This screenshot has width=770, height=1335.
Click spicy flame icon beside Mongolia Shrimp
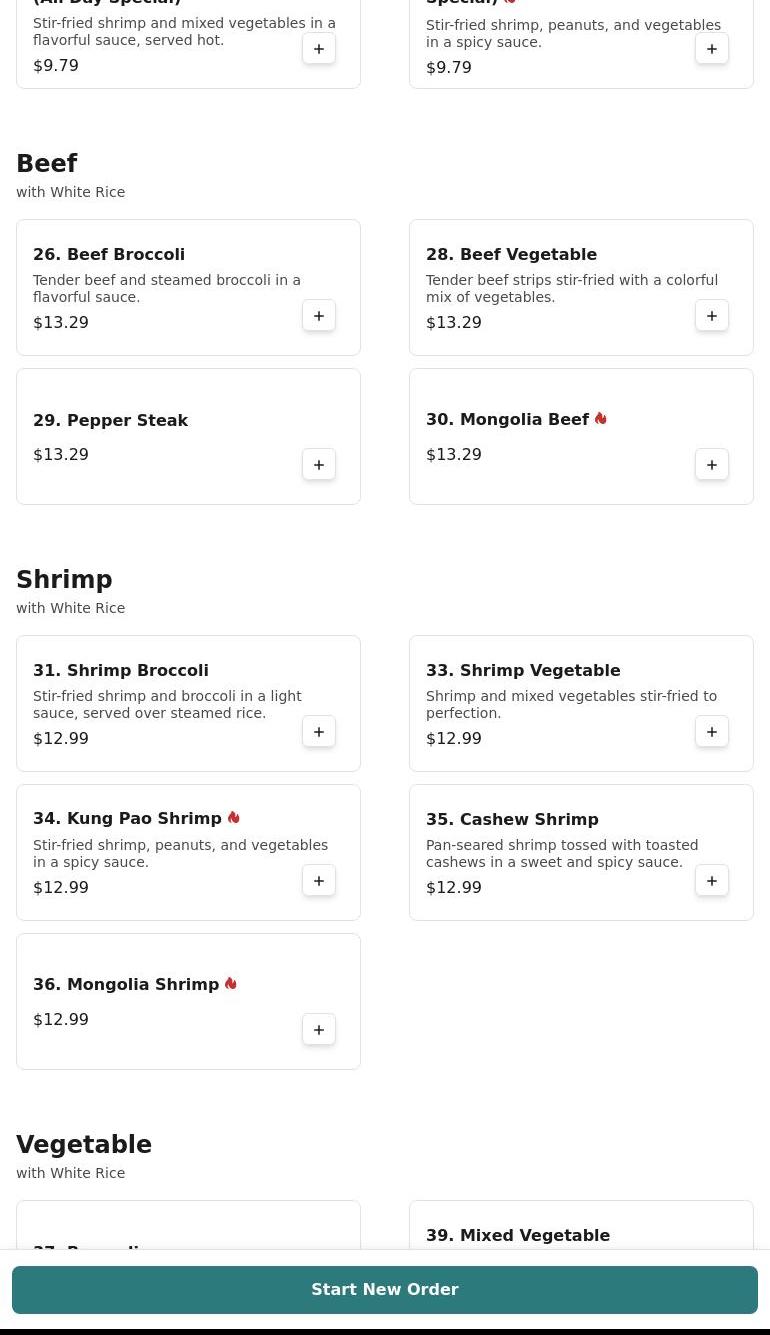pos(230,984)
